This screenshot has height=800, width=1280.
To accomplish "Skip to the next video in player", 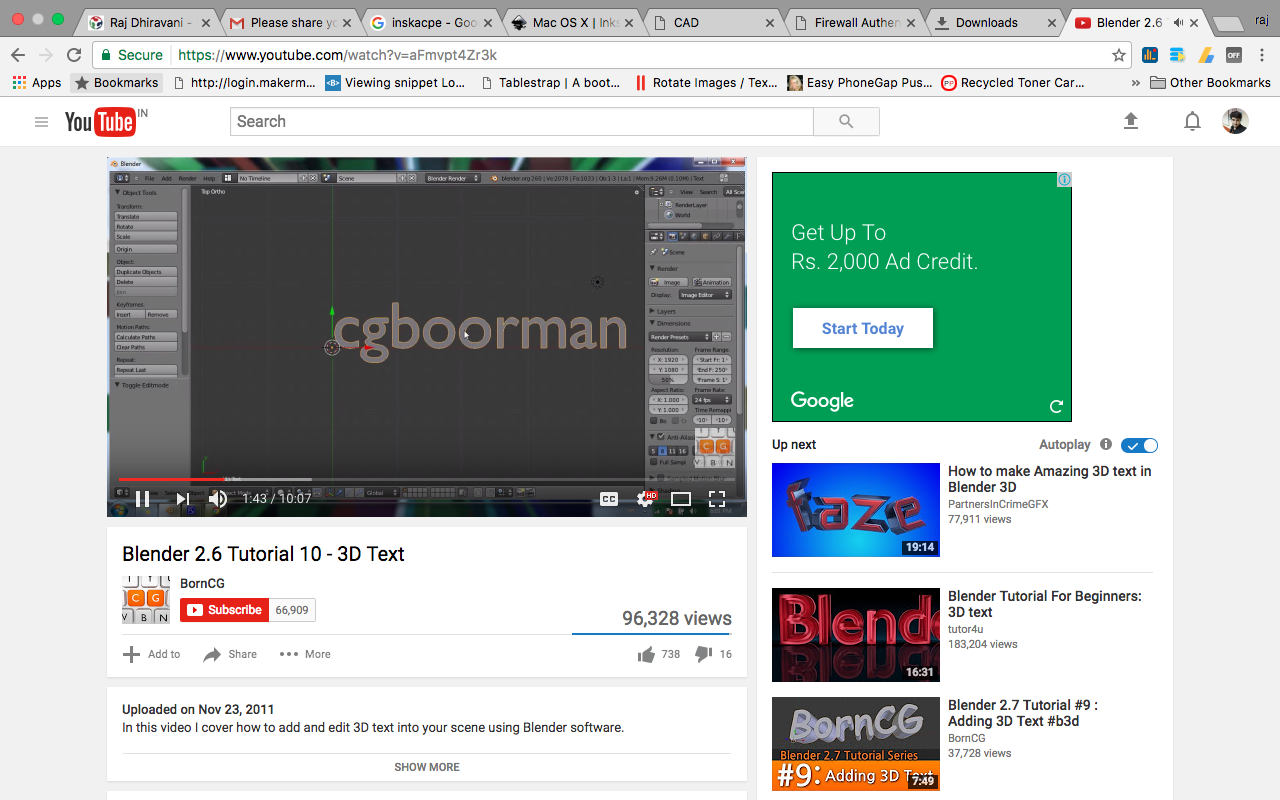I will [183, 499].
